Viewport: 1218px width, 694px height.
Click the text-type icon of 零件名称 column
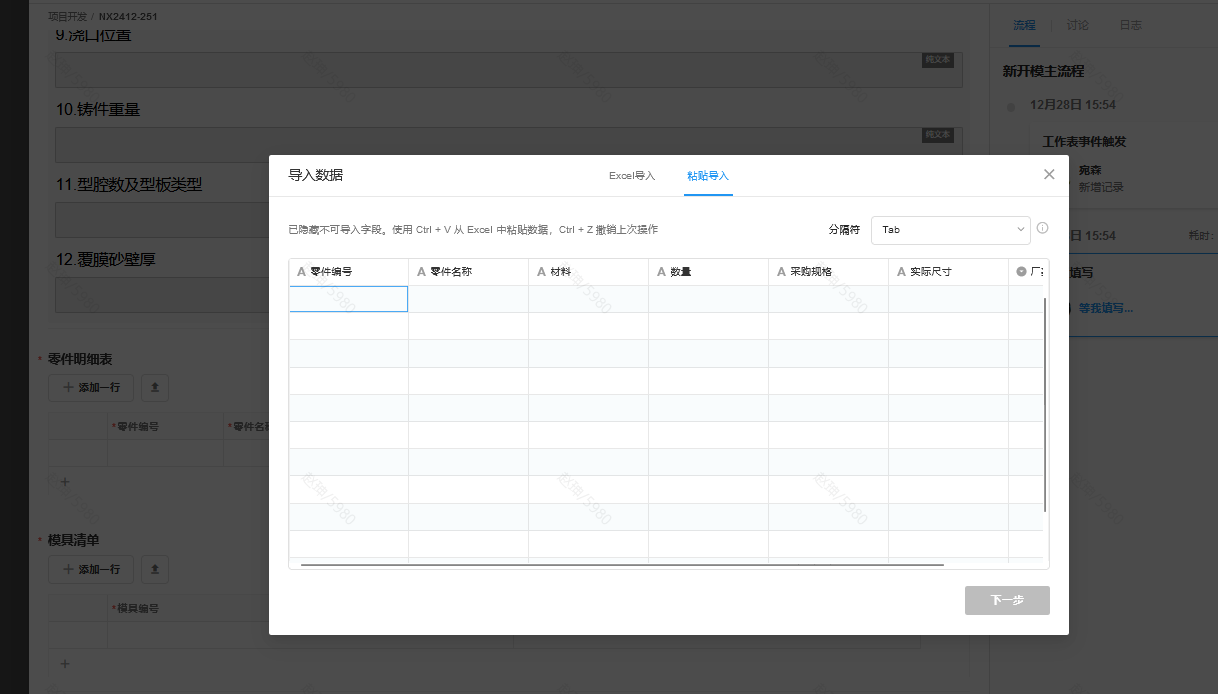[x=422, y=272]
